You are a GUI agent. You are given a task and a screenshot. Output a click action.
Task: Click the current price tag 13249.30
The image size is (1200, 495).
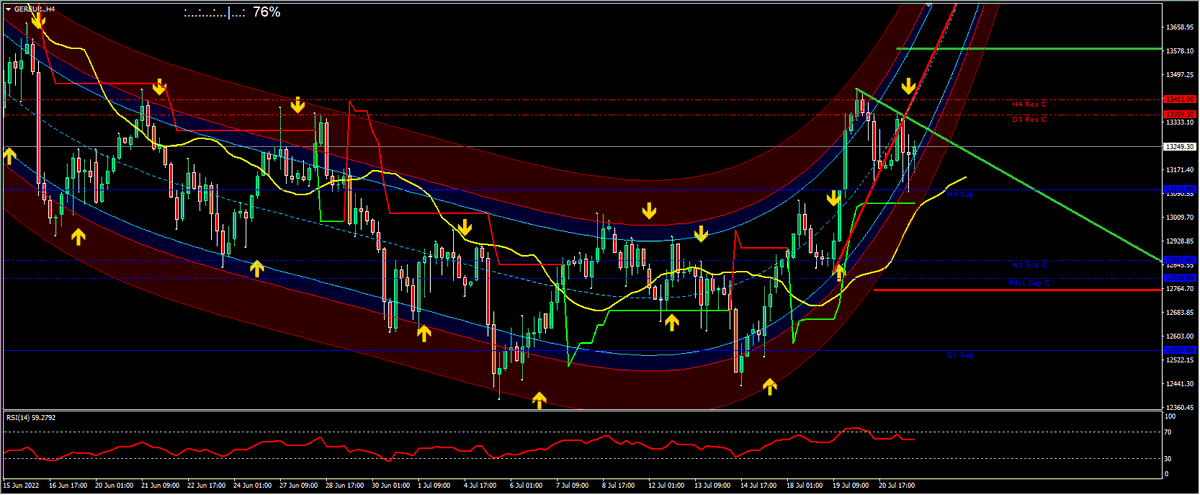(1180, 147)
